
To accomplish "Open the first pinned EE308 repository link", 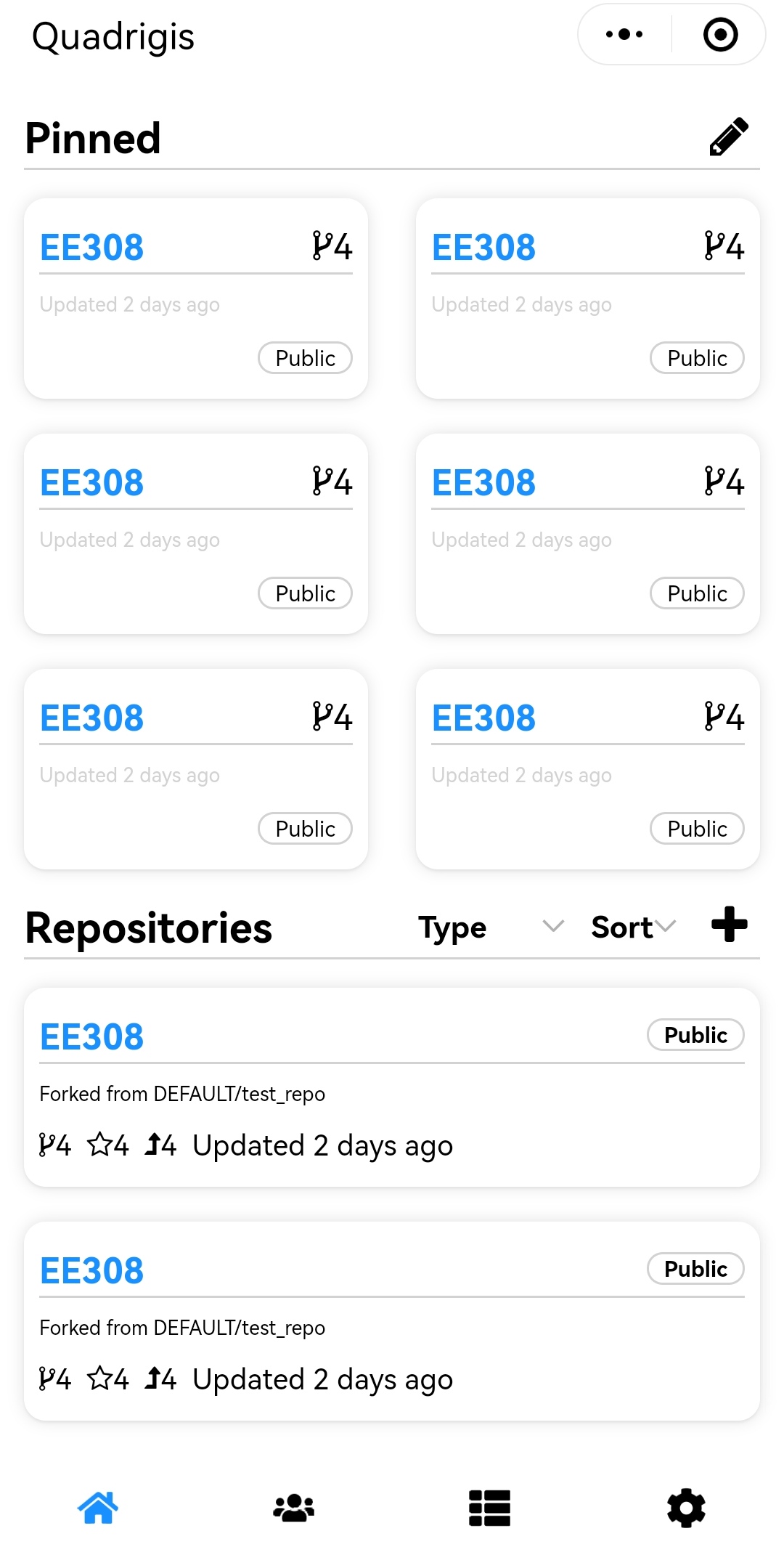I will coord(92,247).
